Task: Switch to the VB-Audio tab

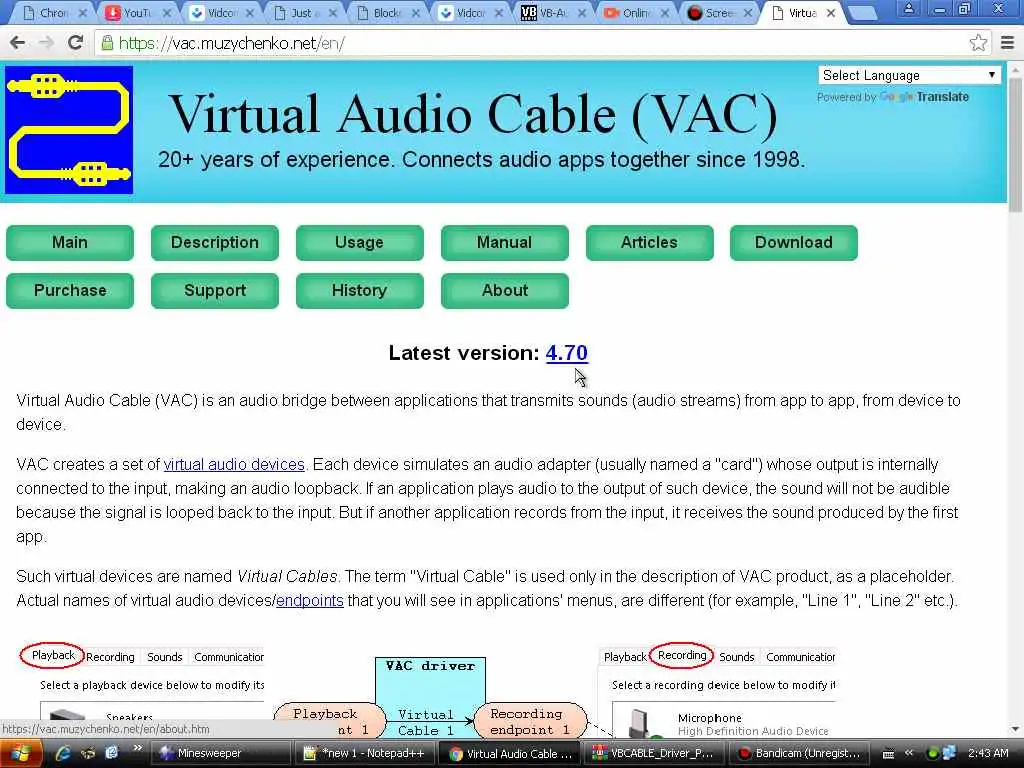Action: click(552, 13)
